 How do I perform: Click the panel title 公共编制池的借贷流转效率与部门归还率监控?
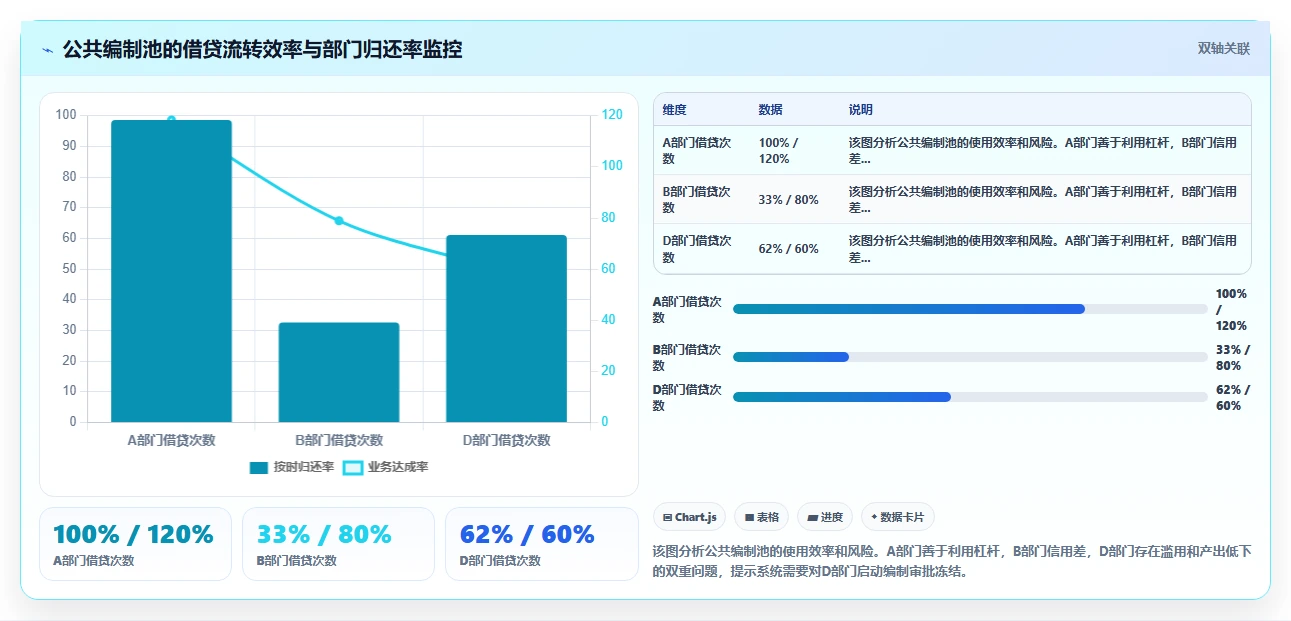point(262,49)
